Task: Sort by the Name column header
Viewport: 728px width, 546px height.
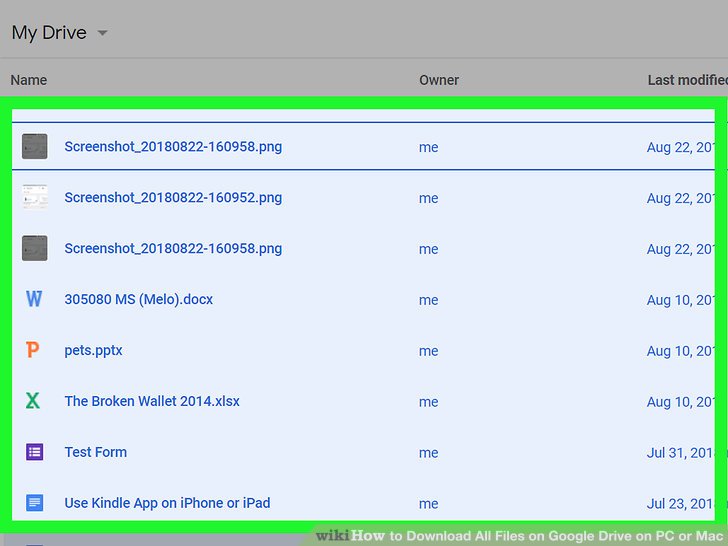Action: click(29, 80)
